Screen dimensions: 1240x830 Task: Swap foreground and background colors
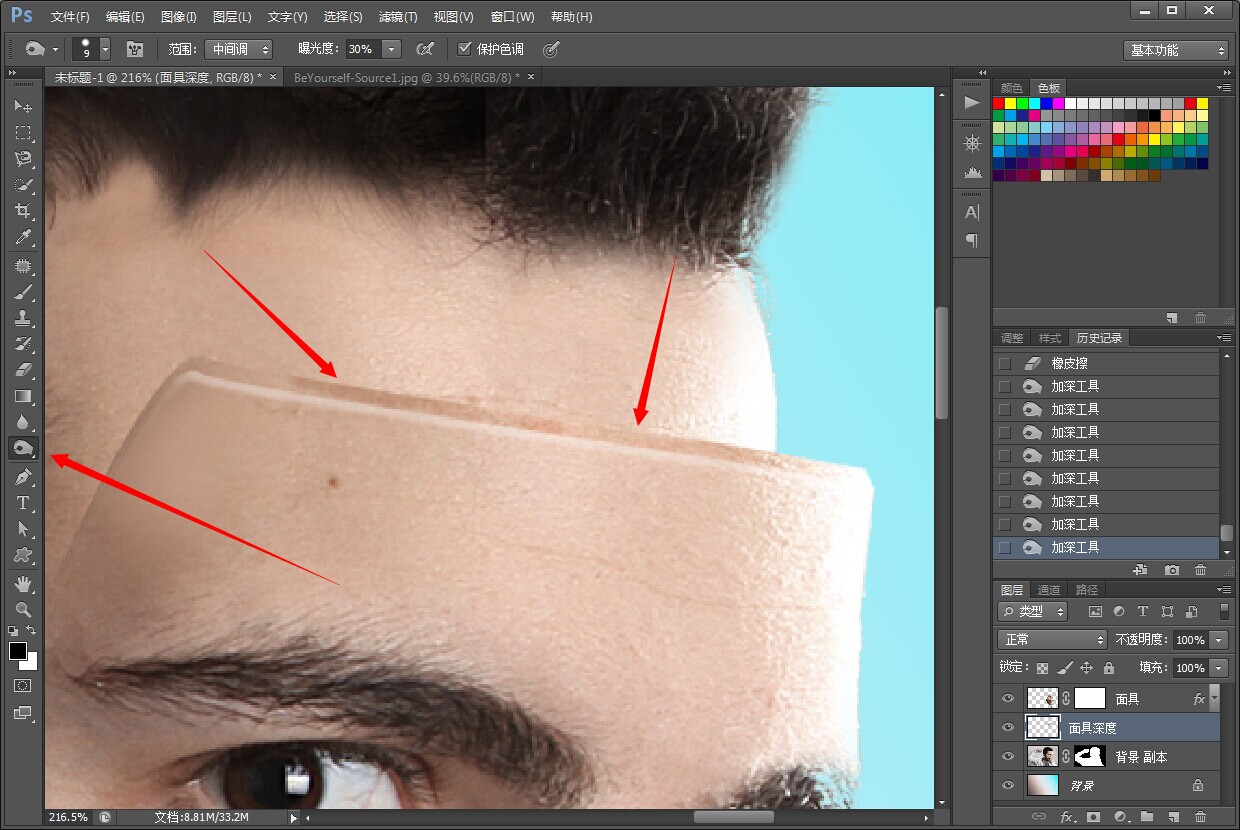[x=32, y=631]
